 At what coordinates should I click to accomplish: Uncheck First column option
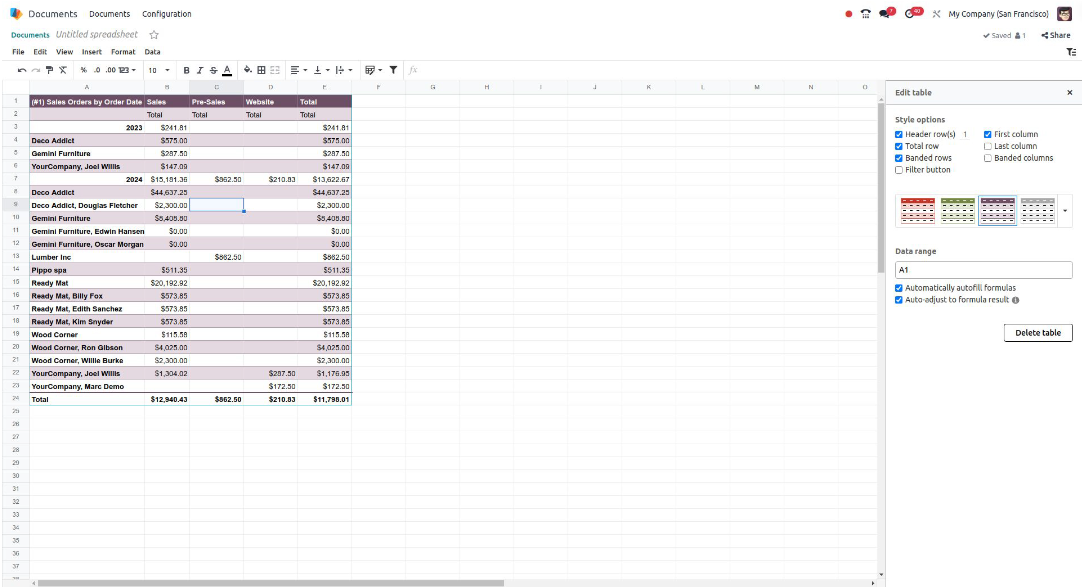[988, 135]
